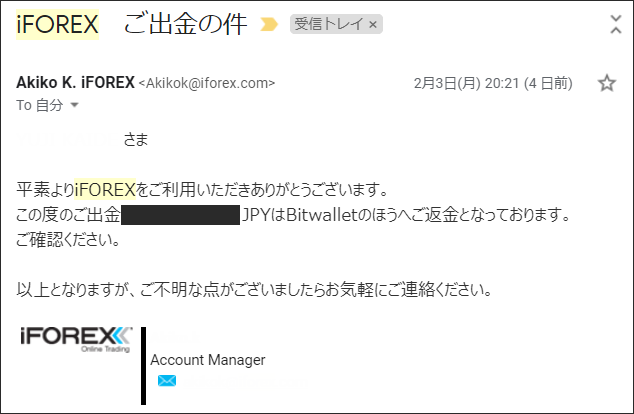Click the Akikok@iforex.com sender address
This screenshot has height=414, width=634.
pyautogui.click(x=207, y=83)
